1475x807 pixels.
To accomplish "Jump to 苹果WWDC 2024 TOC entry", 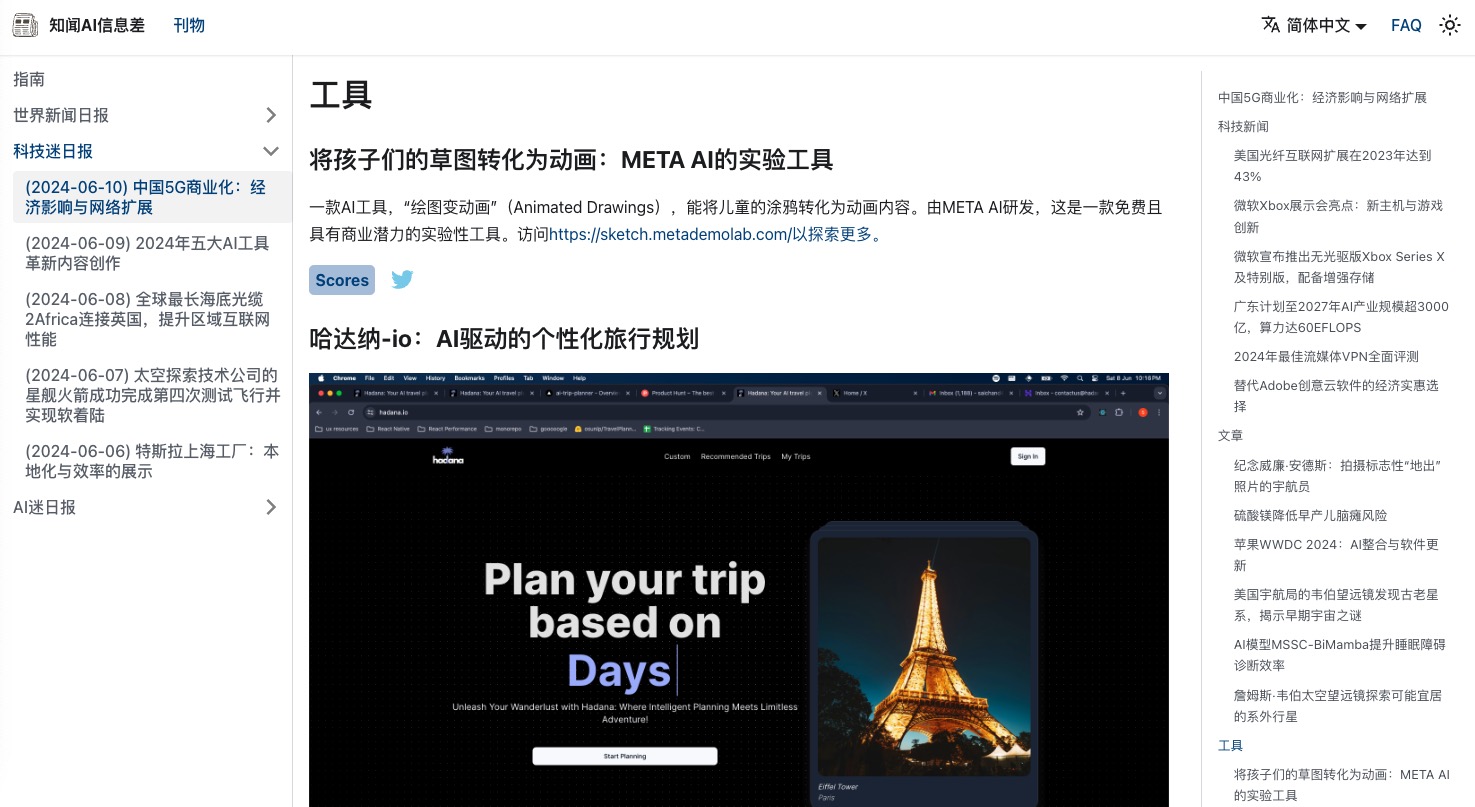I will pos(1336,555).
